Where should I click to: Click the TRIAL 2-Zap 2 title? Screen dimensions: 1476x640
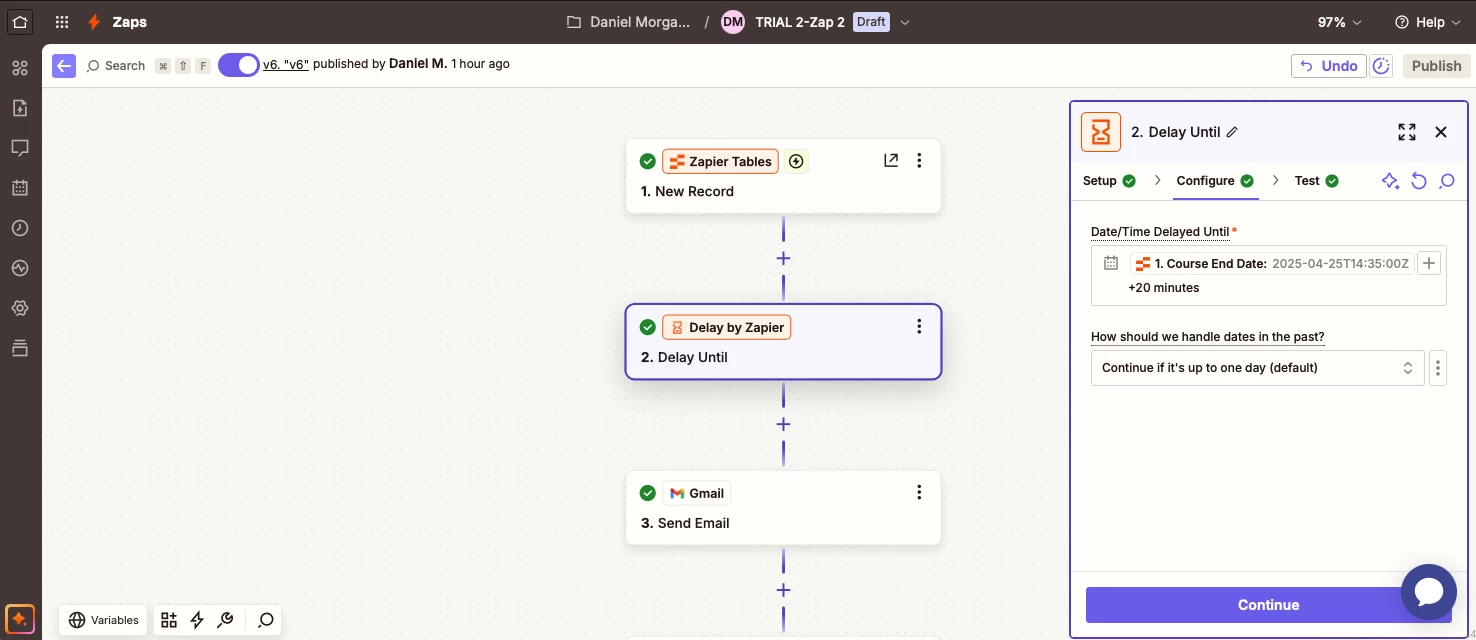[x=799, y=22]
